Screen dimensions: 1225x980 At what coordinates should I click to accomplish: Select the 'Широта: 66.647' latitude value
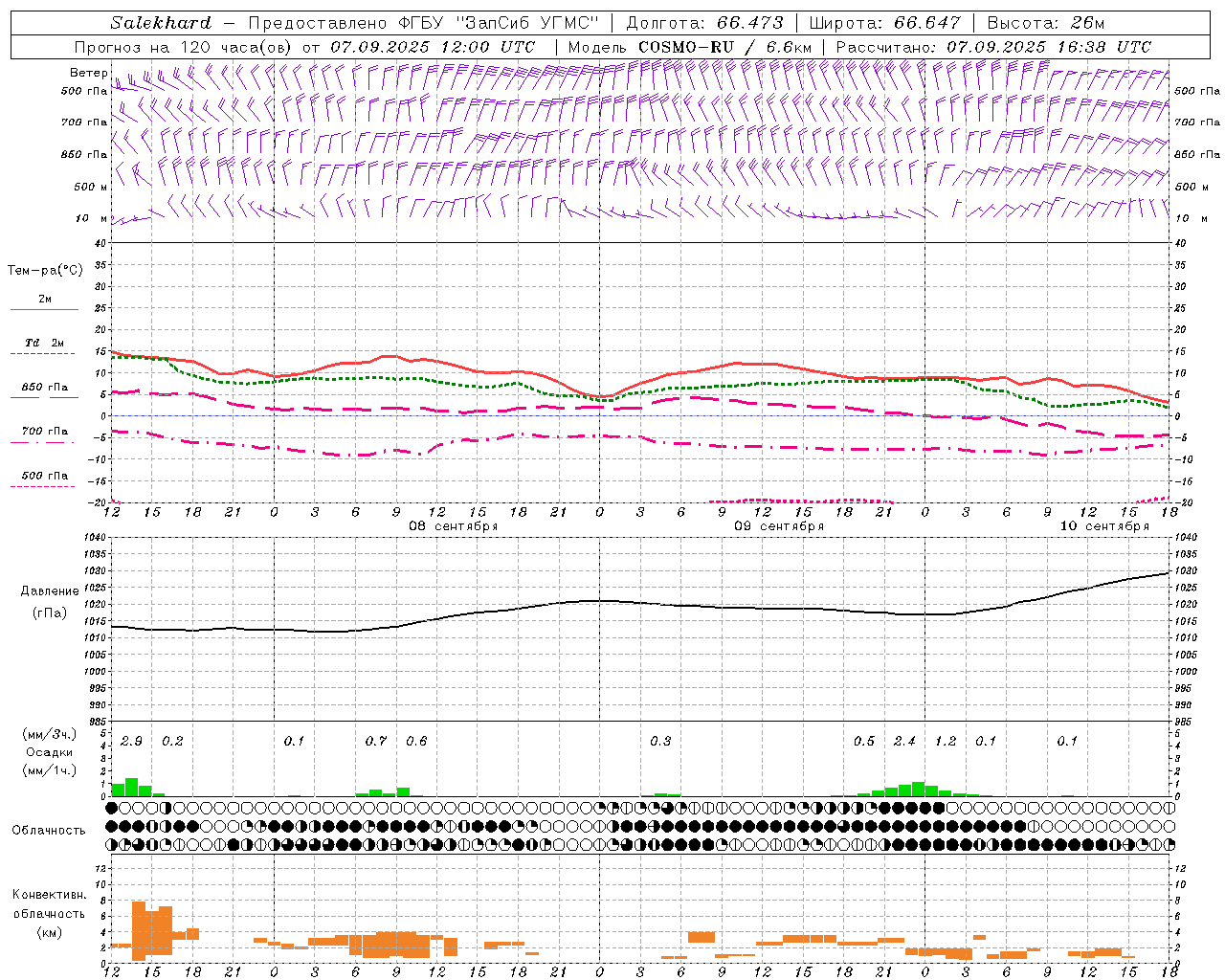(x=885, y=23)
